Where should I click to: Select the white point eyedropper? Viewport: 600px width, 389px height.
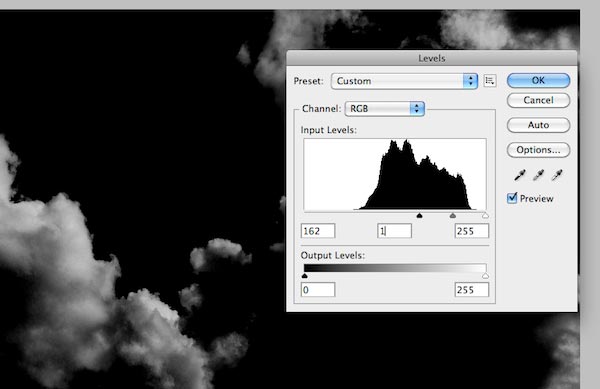[x=557, y=175]
